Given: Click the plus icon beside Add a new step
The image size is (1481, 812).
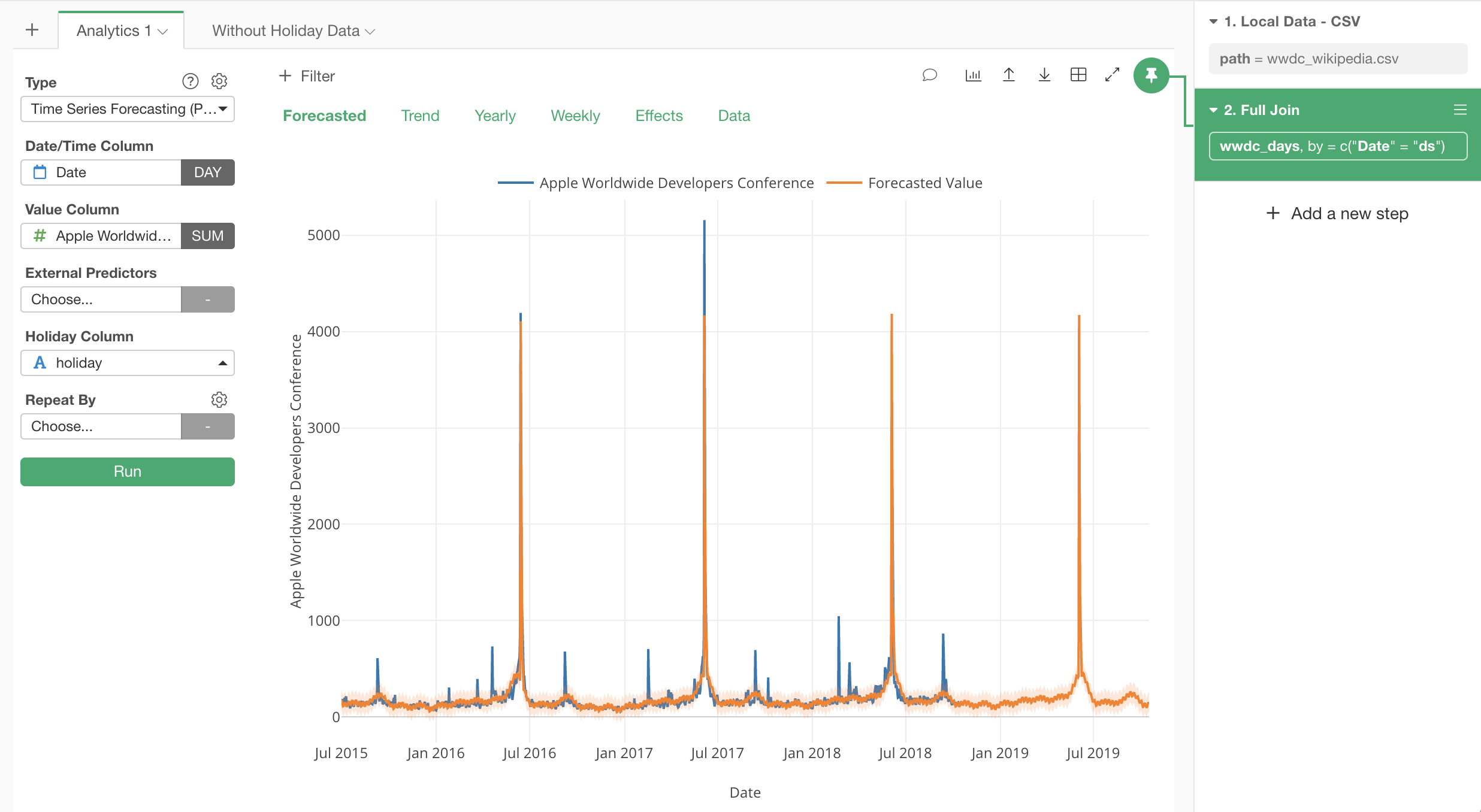Looking at the screenshot, I should click(x=1273, y=213).
